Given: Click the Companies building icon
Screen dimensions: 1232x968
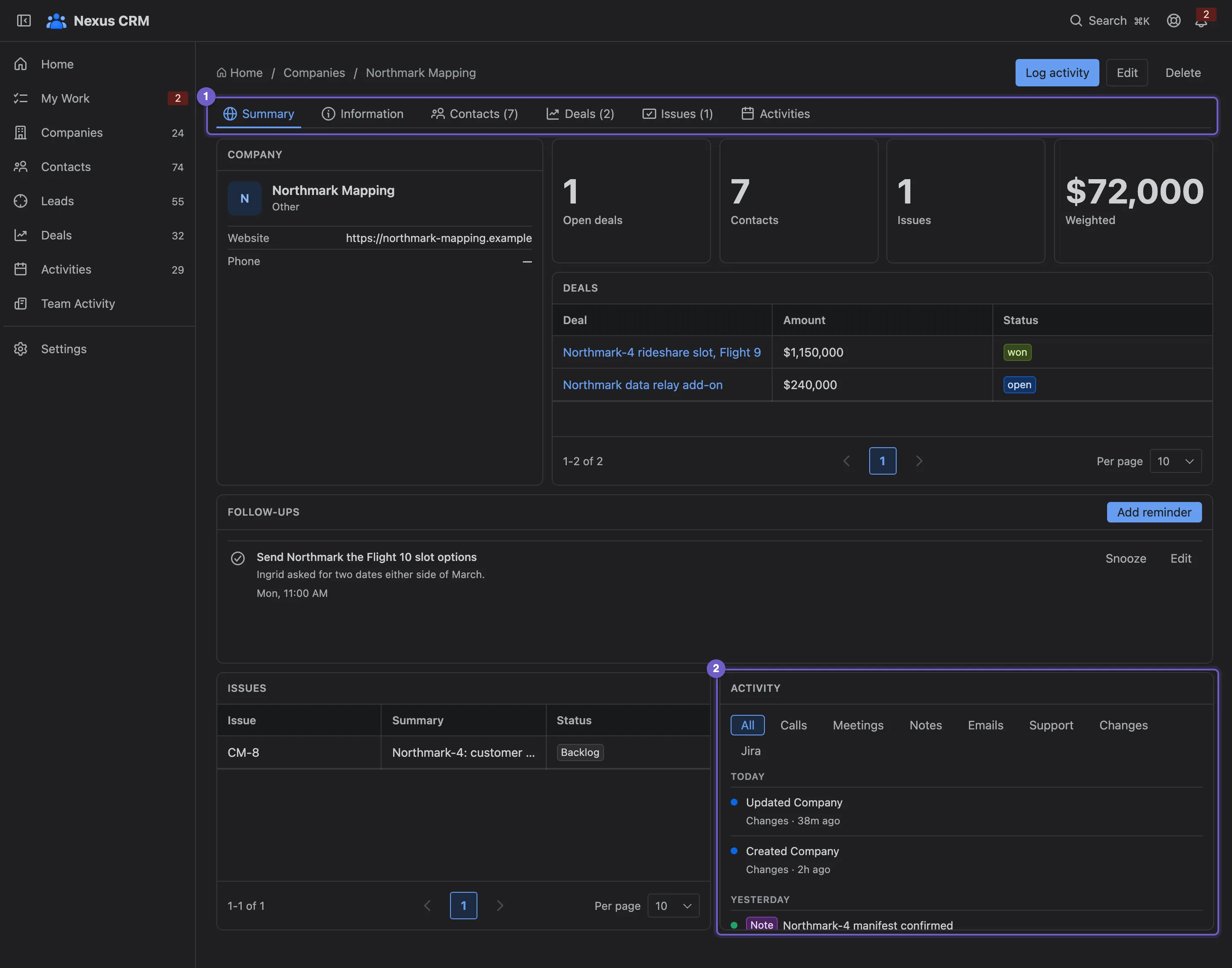Looking at the screenshot, I should 21,133.
